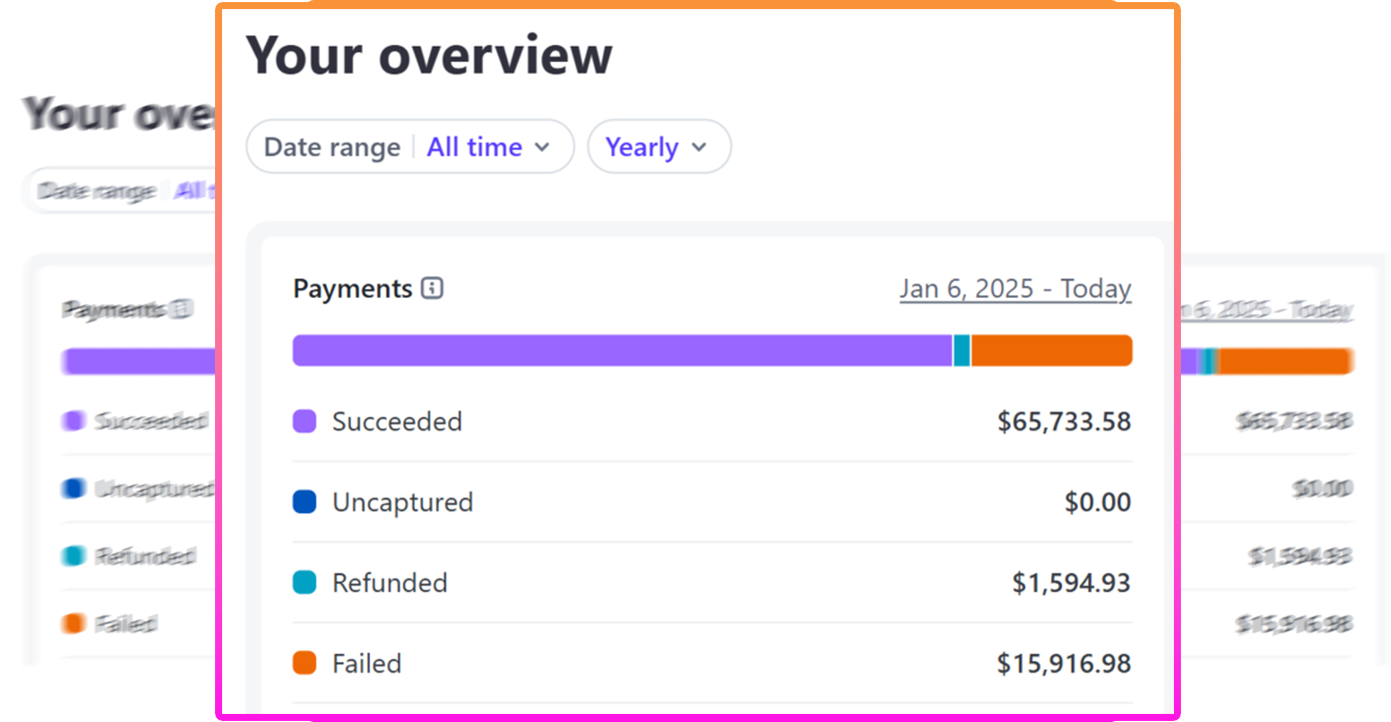Select the Succeeded row label
The height and width of the screenshot is (722, 1391).
[397, 421]
